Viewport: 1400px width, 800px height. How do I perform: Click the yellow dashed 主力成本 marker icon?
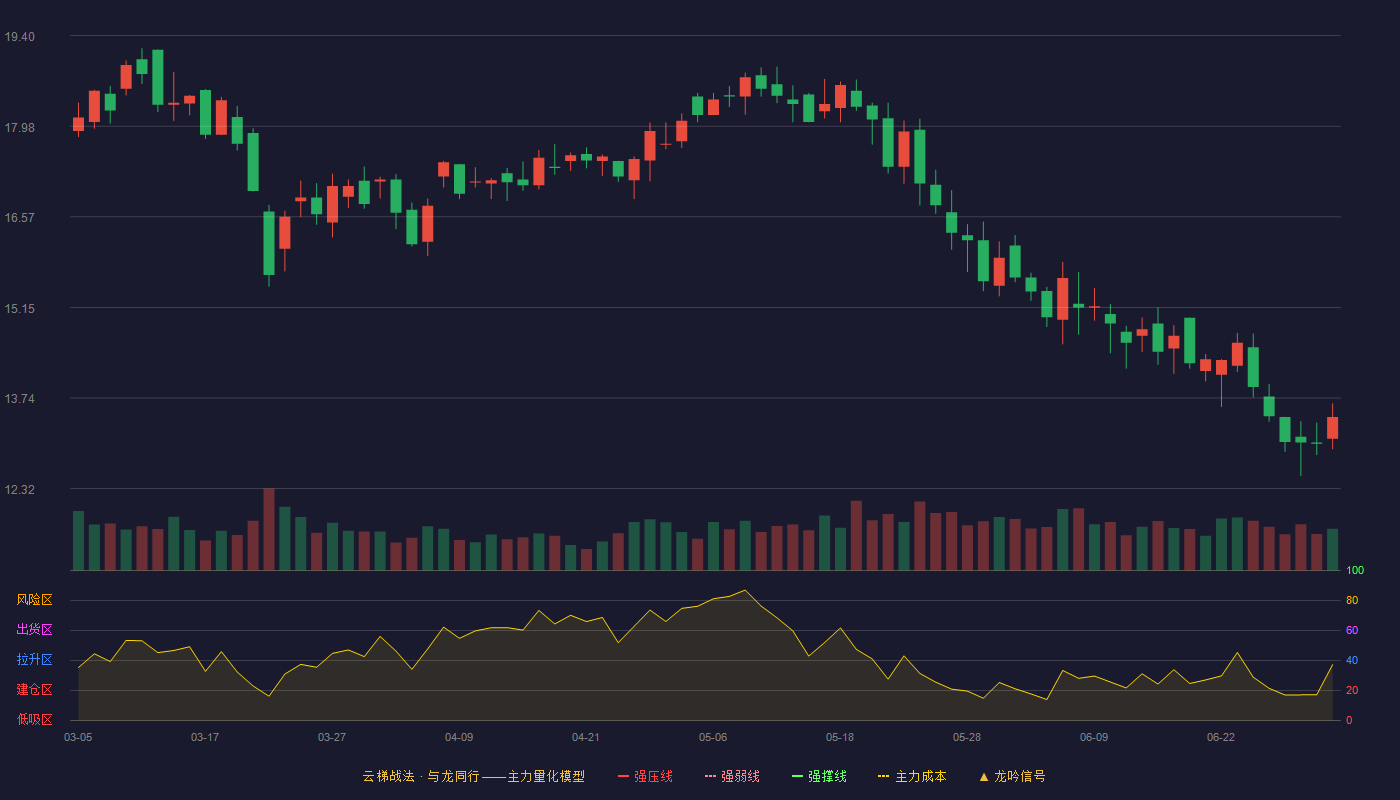coord(884,776)
